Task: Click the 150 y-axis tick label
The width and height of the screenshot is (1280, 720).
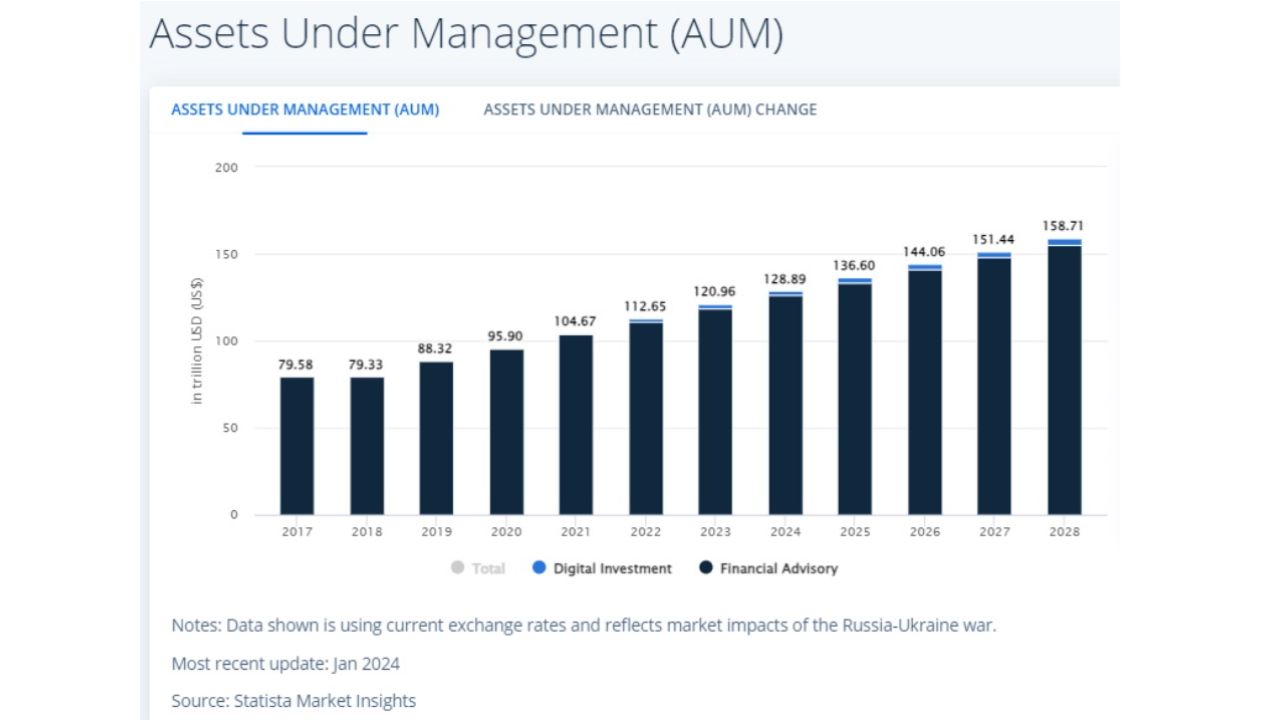Action: pyautogui.click(x=227, y=254)
